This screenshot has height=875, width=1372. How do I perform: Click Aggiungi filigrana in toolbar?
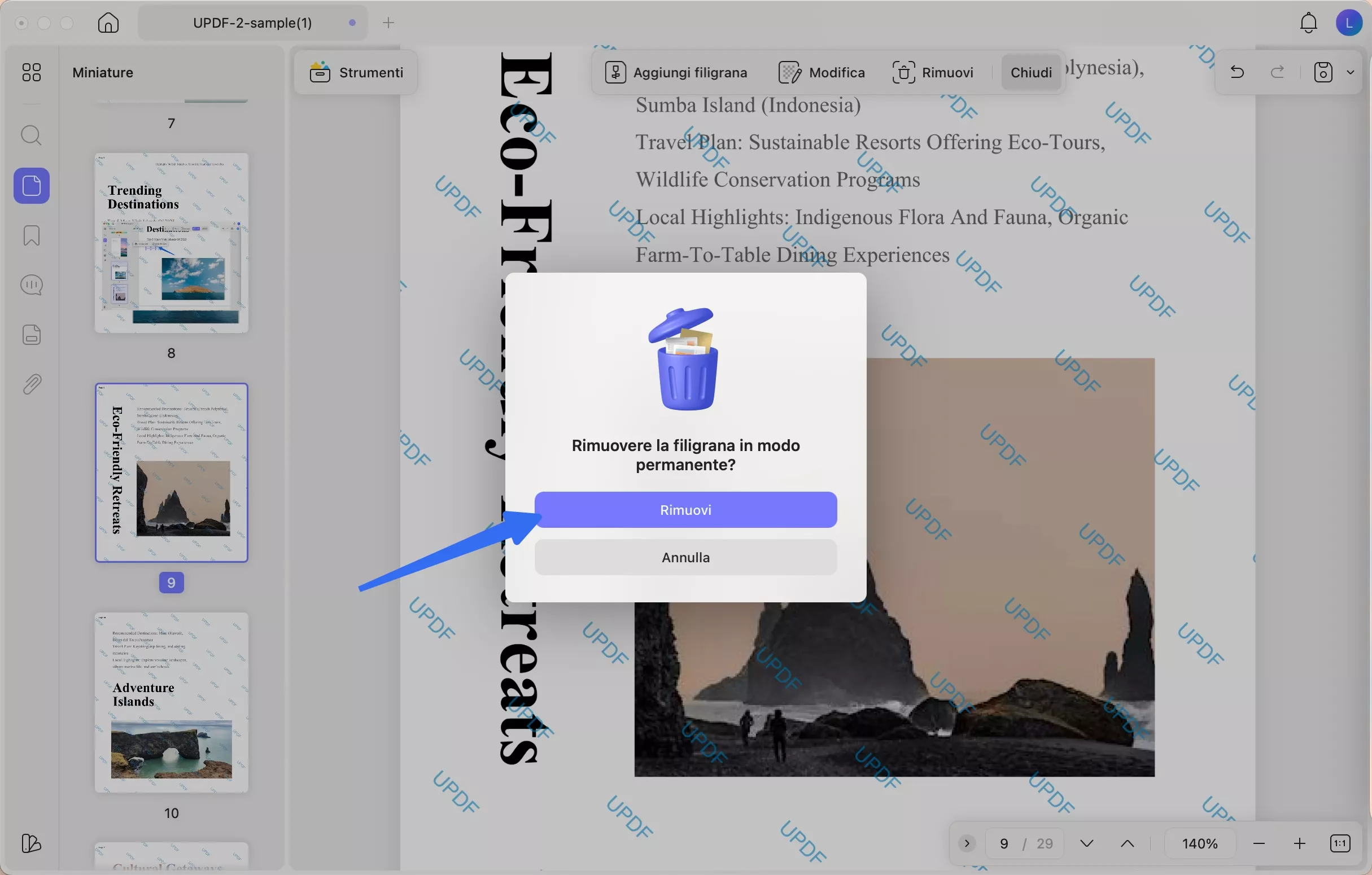676,72
